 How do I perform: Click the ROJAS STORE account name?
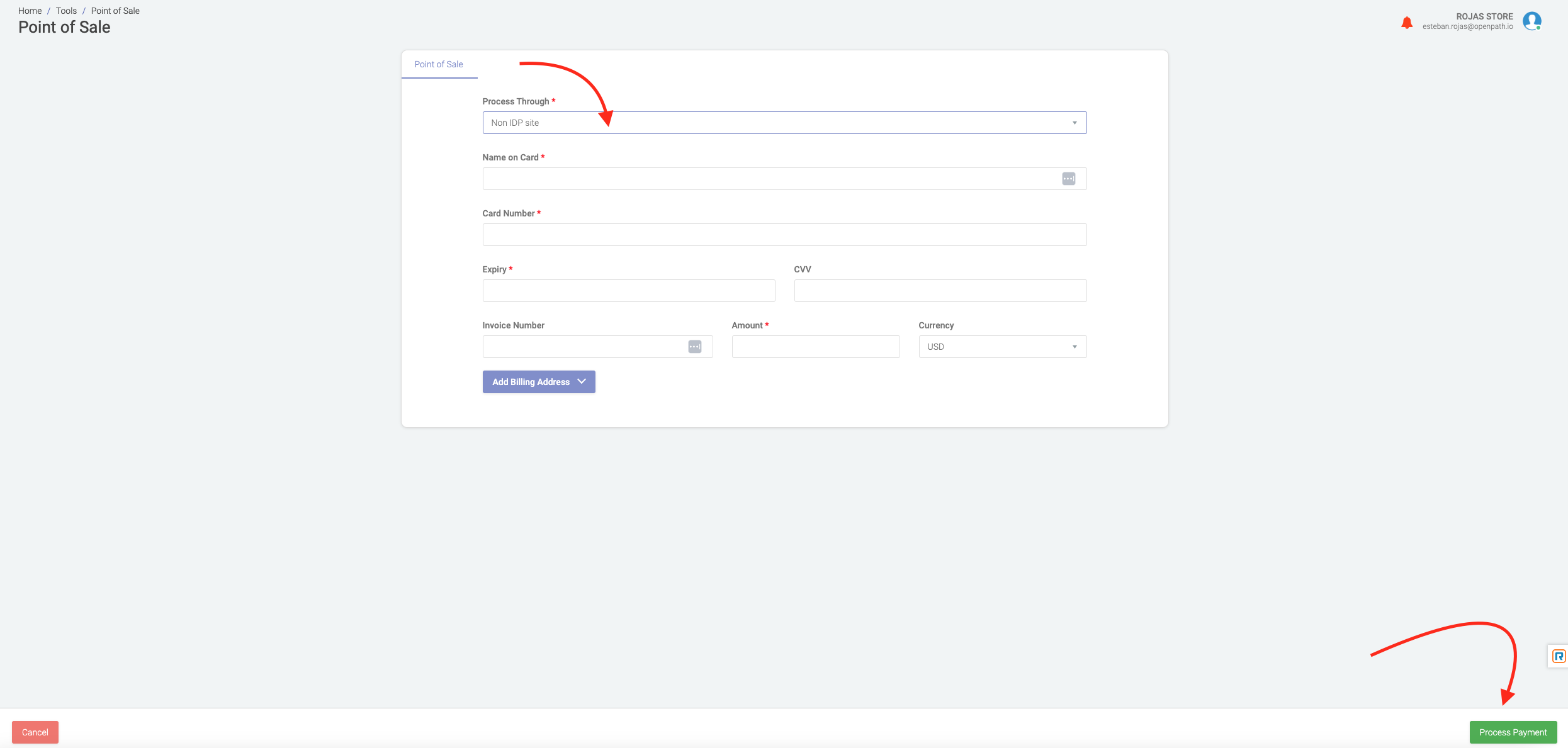[x=1484, y=16]
